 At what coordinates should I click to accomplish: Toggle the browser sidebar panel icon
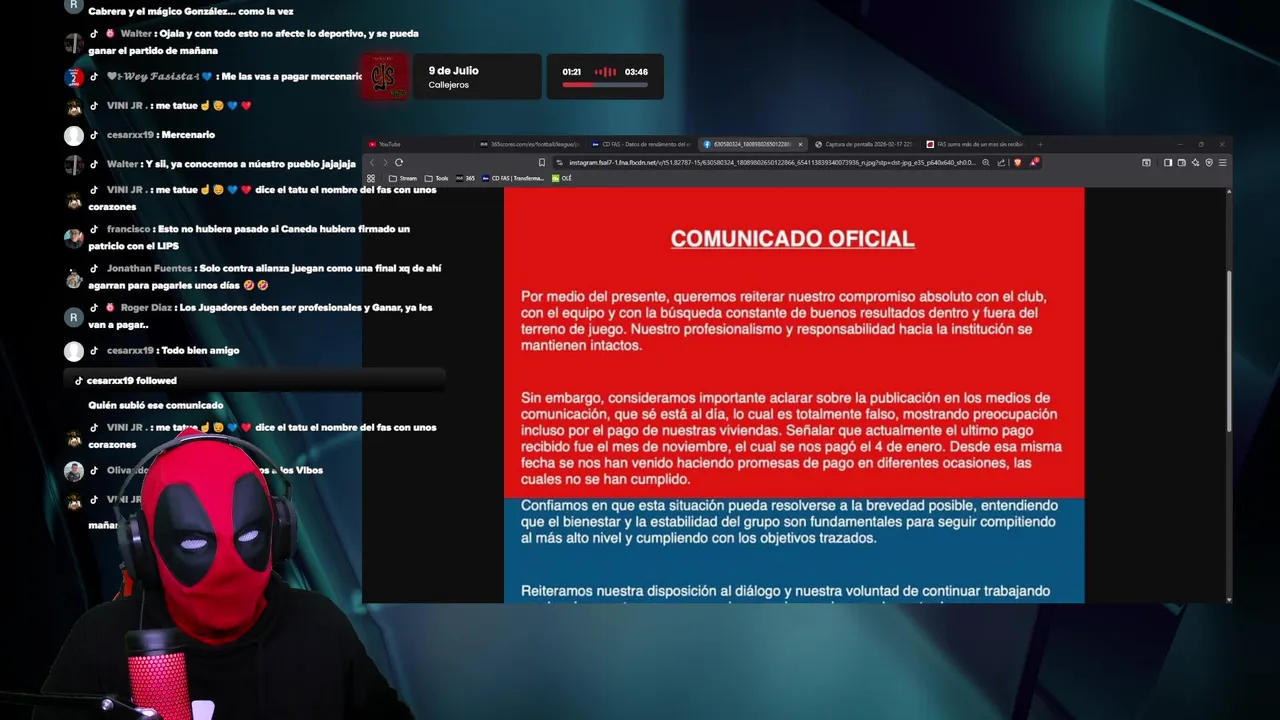coord(1168,162)
